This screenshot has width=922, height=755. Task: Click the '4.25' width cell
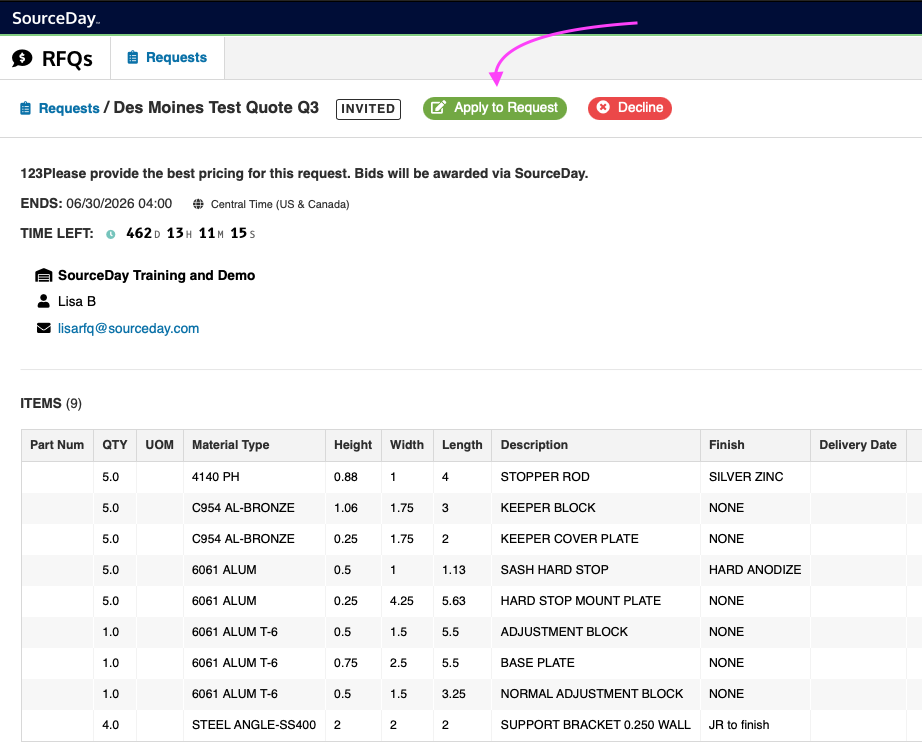[x=407, y=601]
